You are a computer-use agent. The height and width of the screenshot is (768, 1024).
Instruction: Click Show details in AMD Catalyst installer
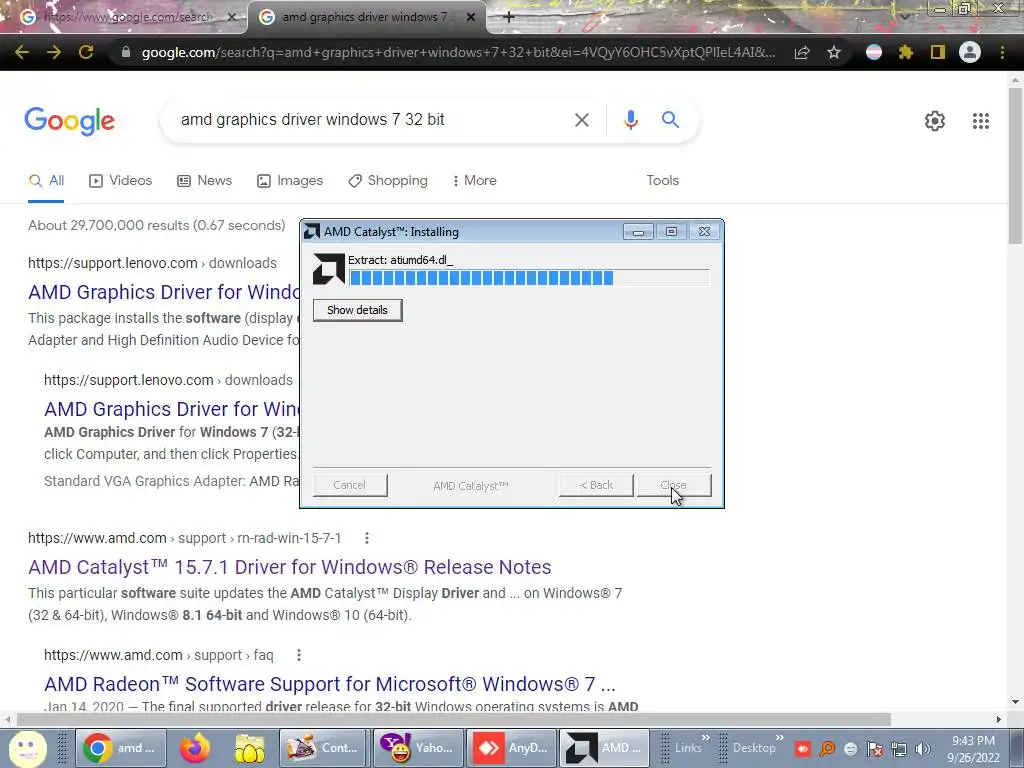357,310
